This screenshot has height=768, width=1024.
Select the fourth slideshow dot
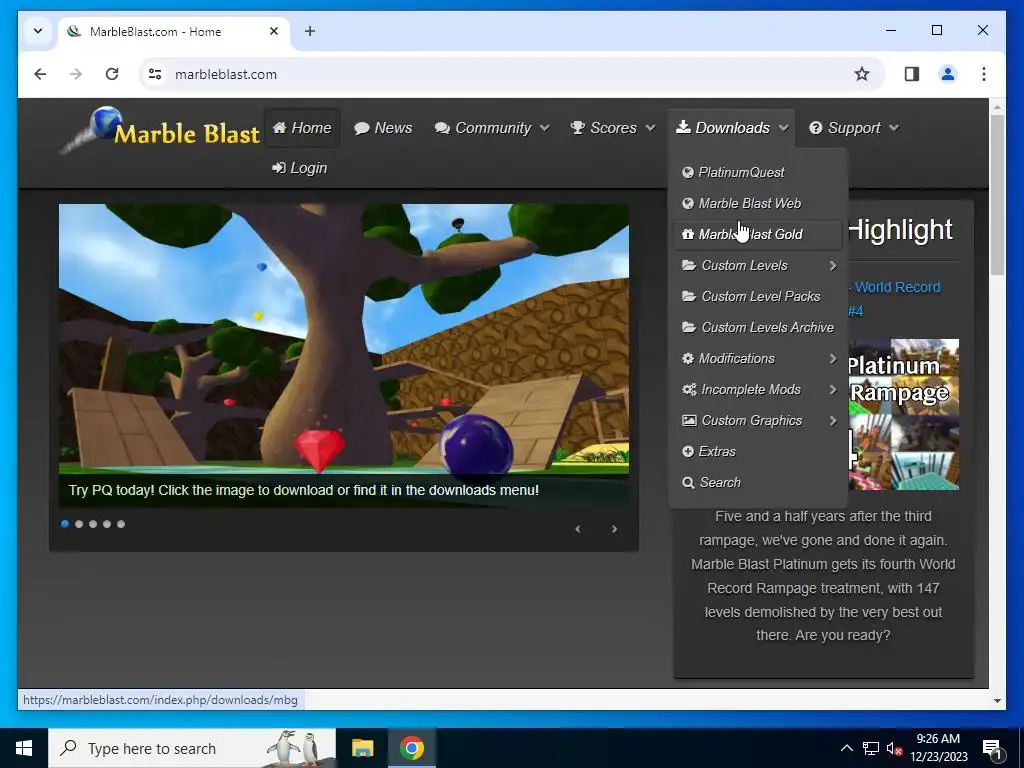click(107, 524)
